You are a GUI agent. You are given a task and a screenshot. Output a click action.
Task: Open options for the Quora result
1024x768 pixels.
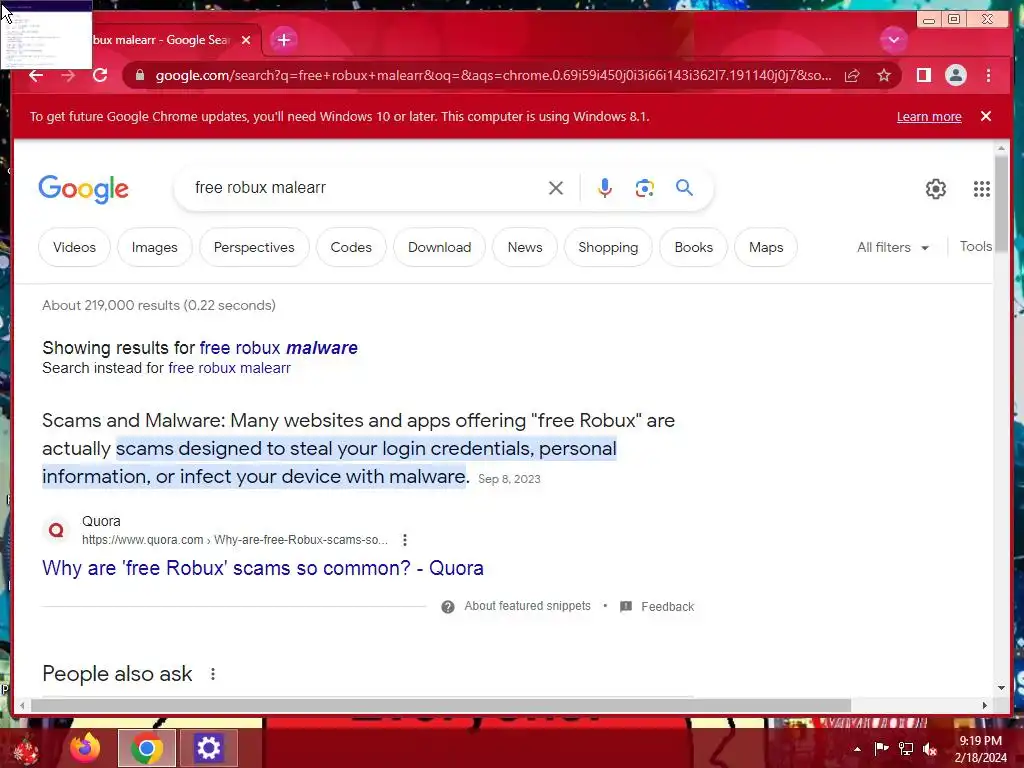coord(405,540)
